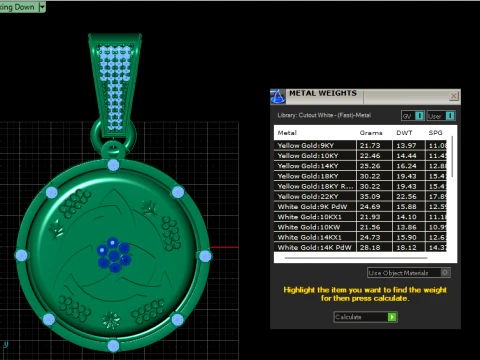
Task: Select the pendant bail in the viewport
Action: tap(115, 85)
